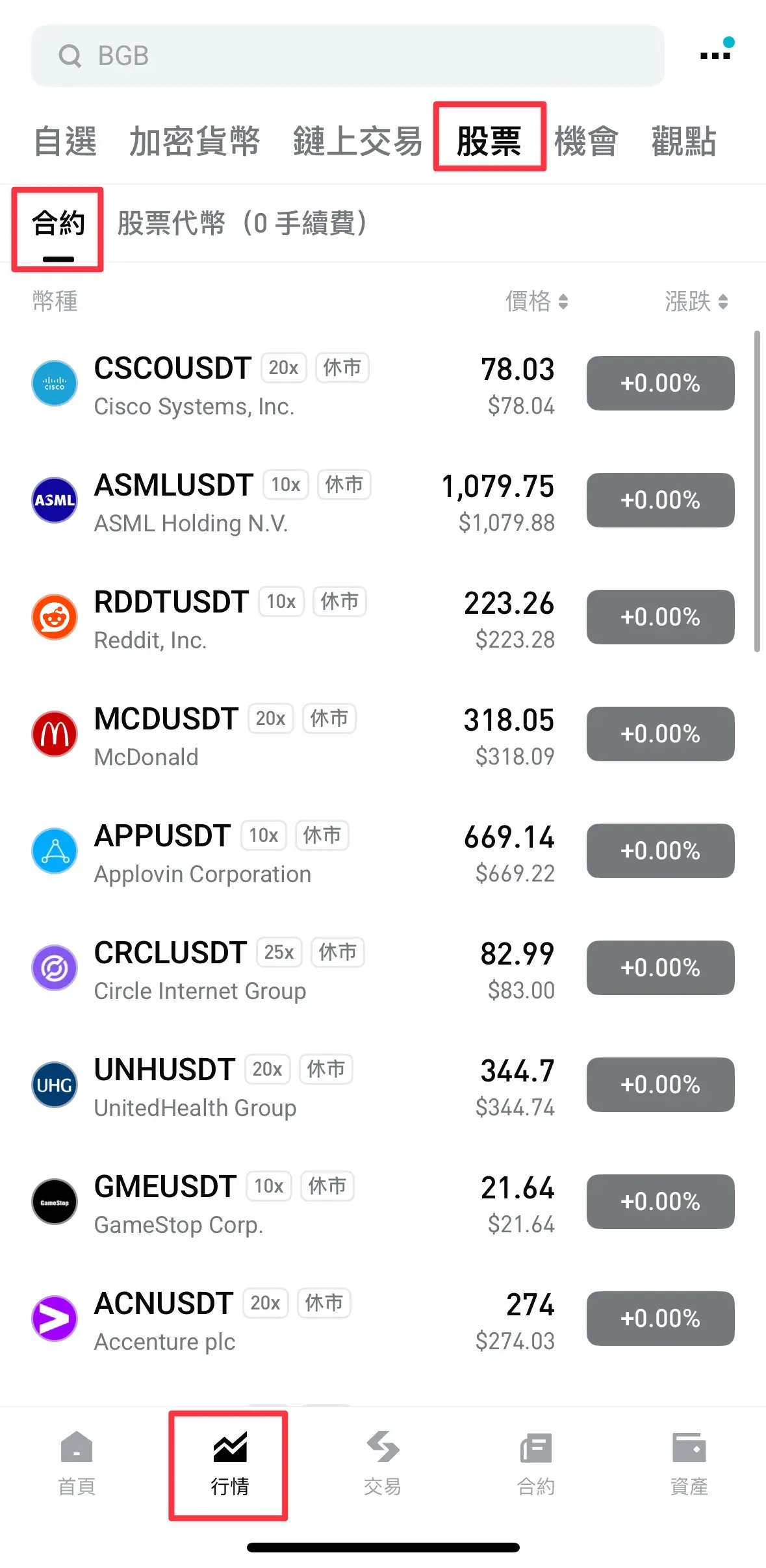
Task: Open the CRCLUSDT Circle Internet Group row
Action: pos(260,968)
